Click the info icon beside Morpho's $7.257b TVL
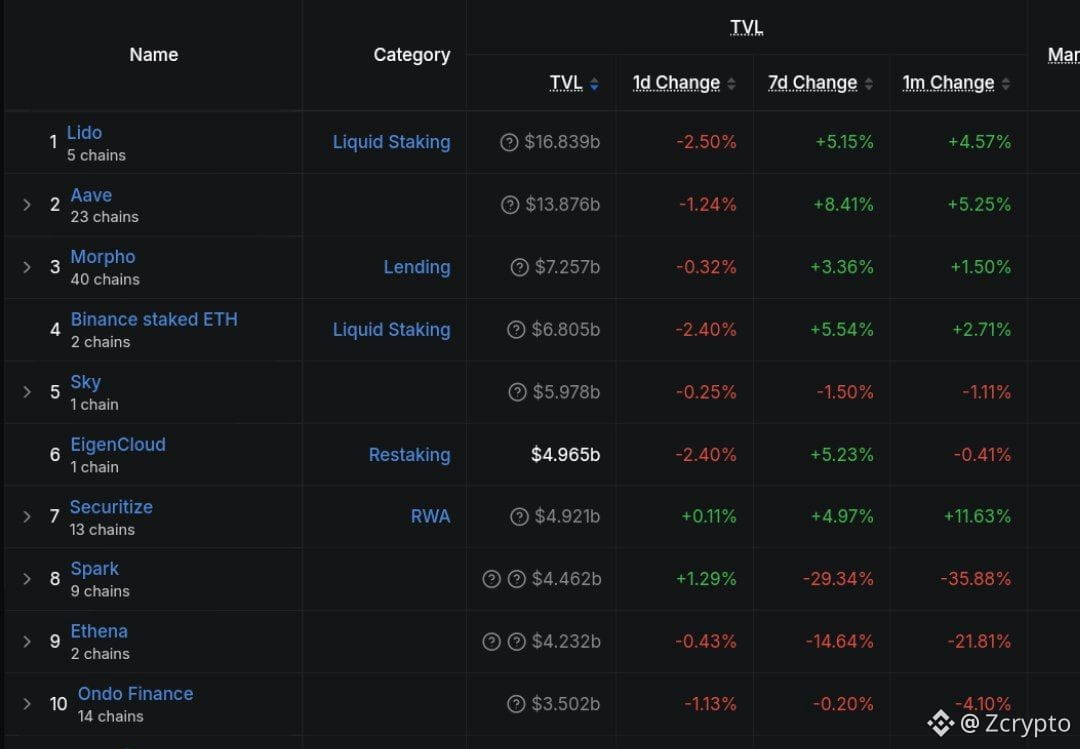Image resolution: width=1080 pixels, height=749 pixels. pos(519,267)
